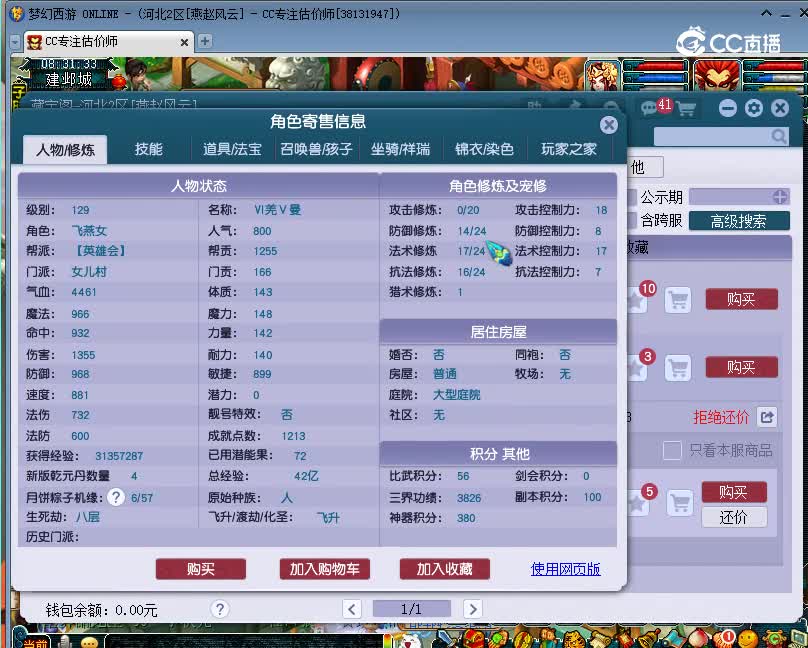Click the 【英雄会】 guild name

click(101, 251)
